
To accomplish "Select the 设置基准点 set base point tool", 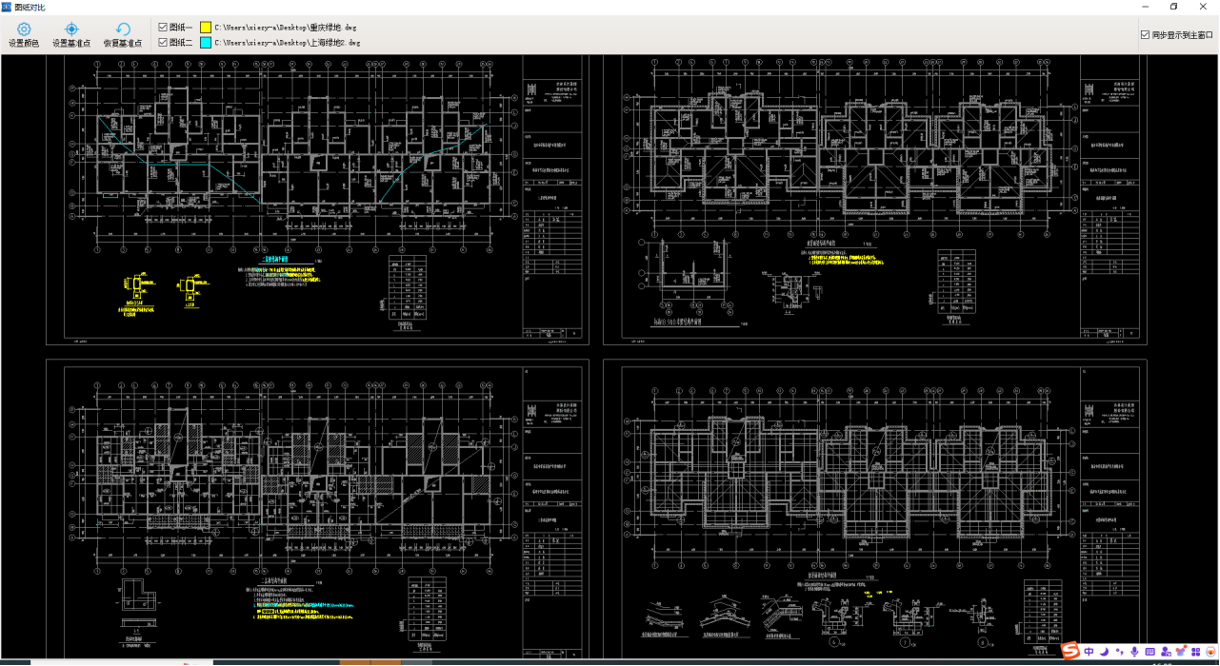I will coord(71,35).
